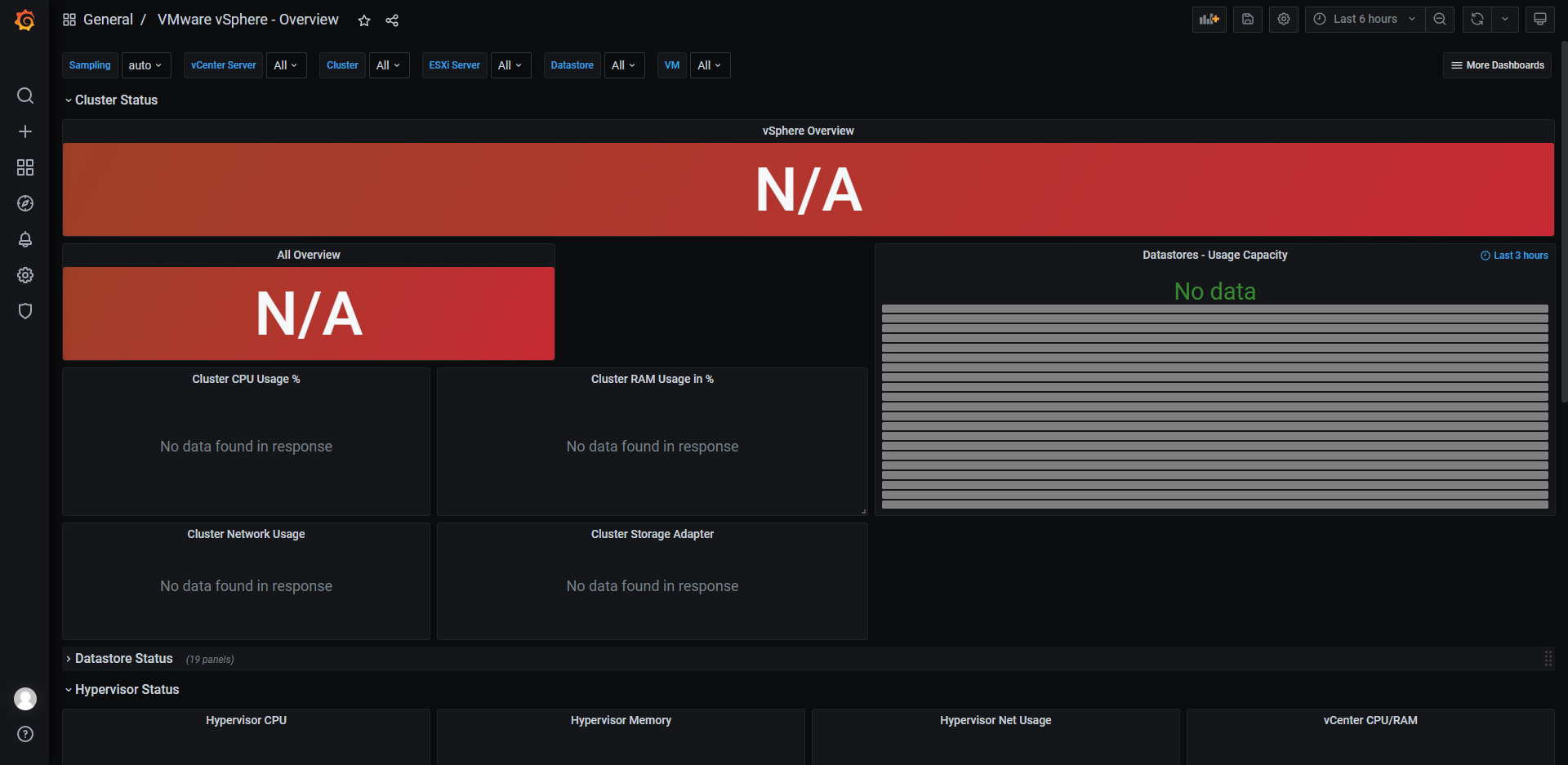1568x765 pixels.
Task: Click the Create plus icon in sidebar
Action: (x=25, y=131)
